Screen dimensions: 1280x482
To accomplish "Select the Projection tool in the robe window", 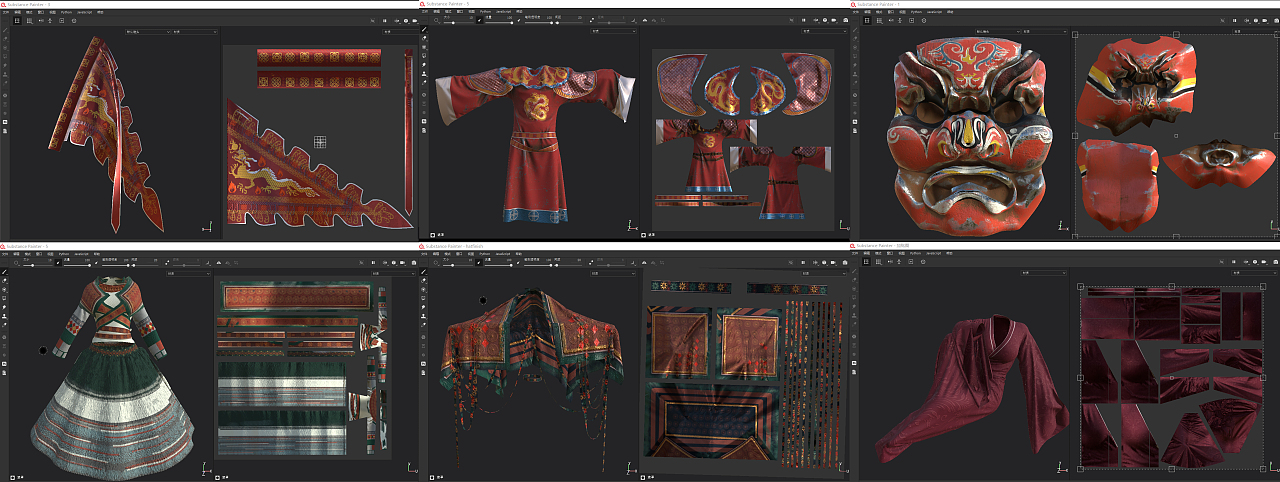I will 424,47.
